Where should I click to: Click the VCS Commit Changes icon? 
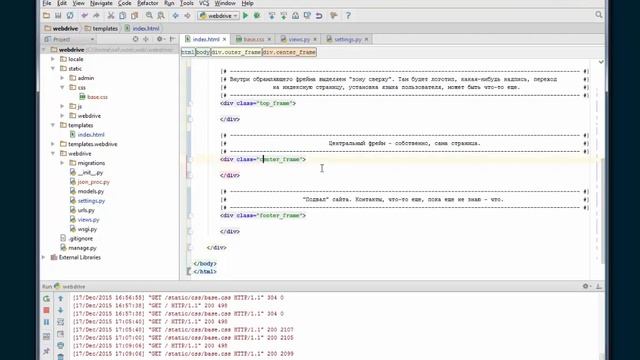283,16
